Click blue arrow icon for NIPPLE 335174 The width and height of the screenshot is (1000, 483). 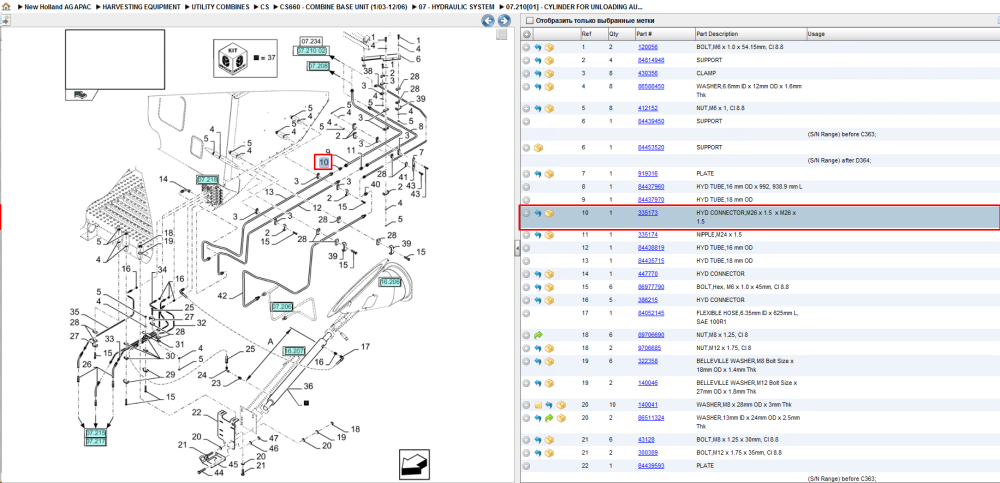point(538,235)
